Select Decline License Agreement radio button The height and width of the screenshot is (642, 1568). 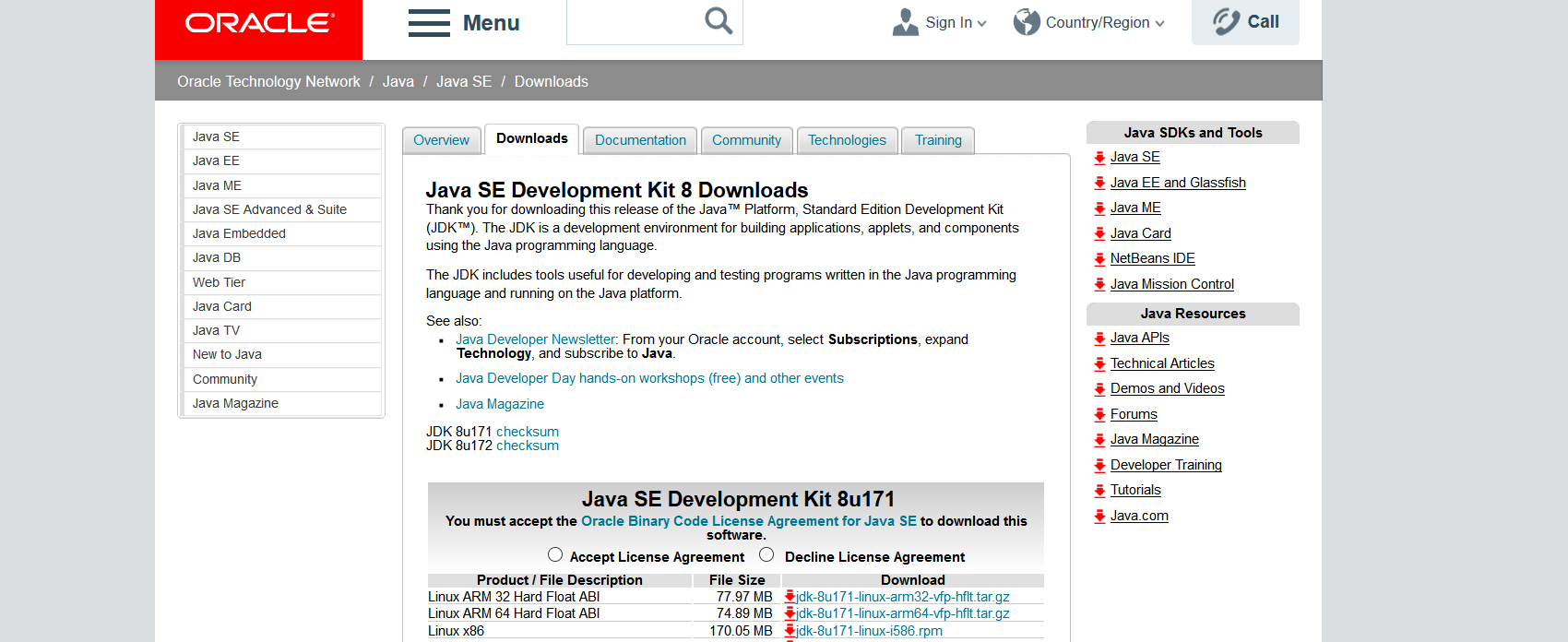point(766,554)
